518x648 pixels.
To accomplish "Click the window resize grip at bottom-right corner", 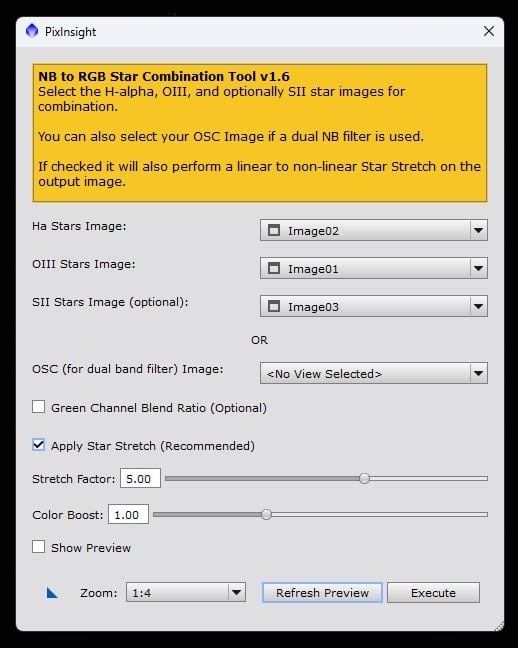I will 499,626.
